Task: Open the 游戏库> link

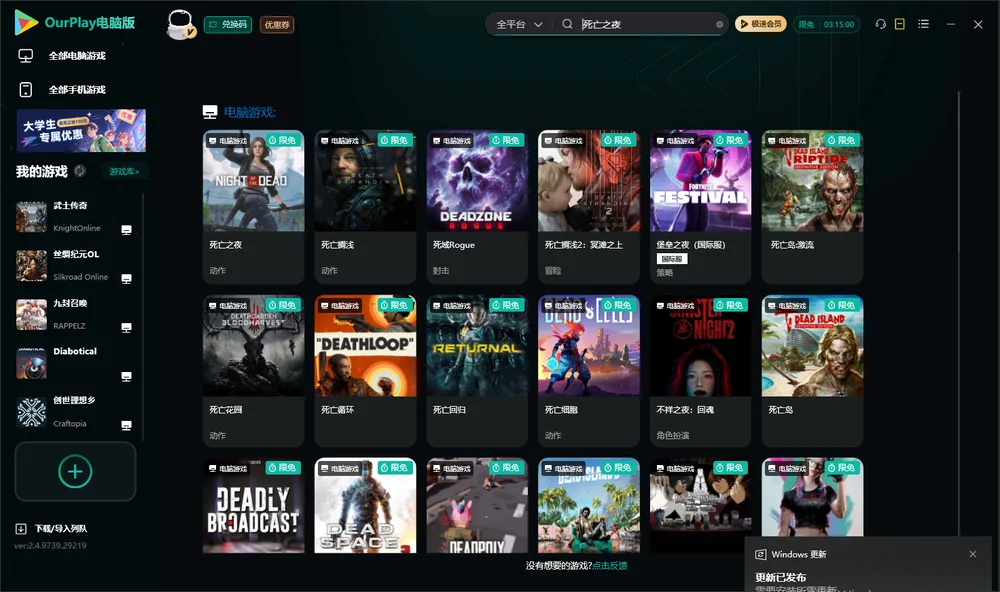Action: [x=124, y=171]
